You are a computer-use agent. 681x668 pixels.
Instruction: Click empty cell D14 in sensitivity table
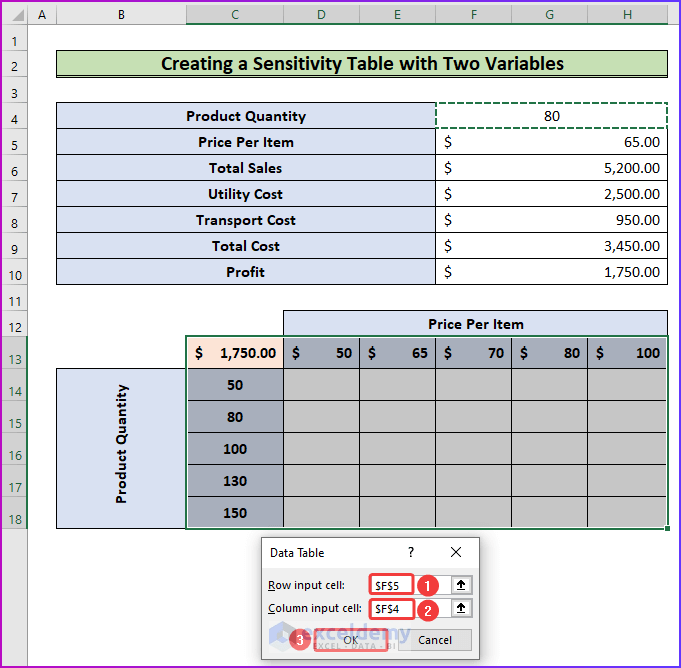321,385
